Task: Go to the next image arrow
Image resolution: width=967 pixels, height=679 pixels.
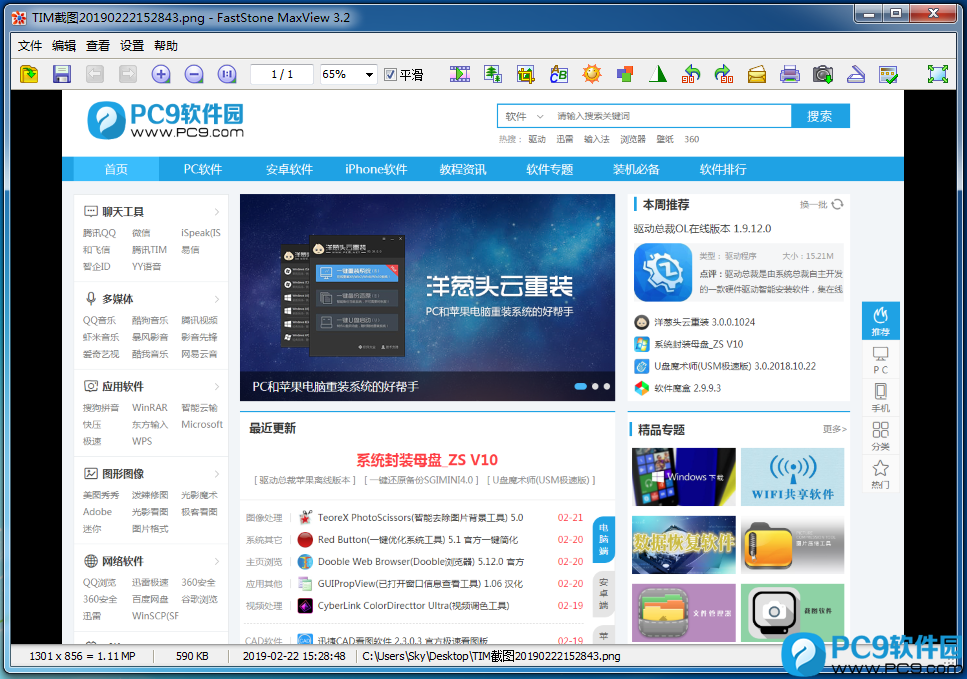Action: (x=128, y=75)
